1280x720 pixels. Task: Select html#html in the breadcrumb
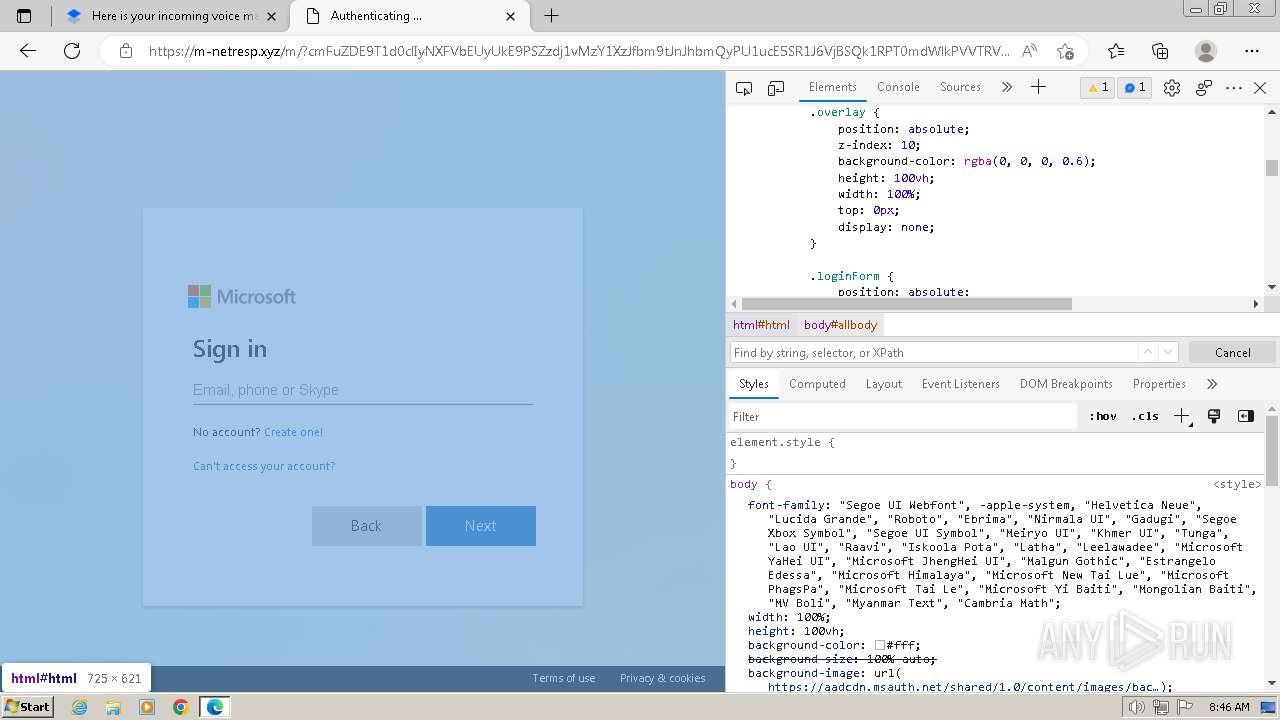click(761, 325)
